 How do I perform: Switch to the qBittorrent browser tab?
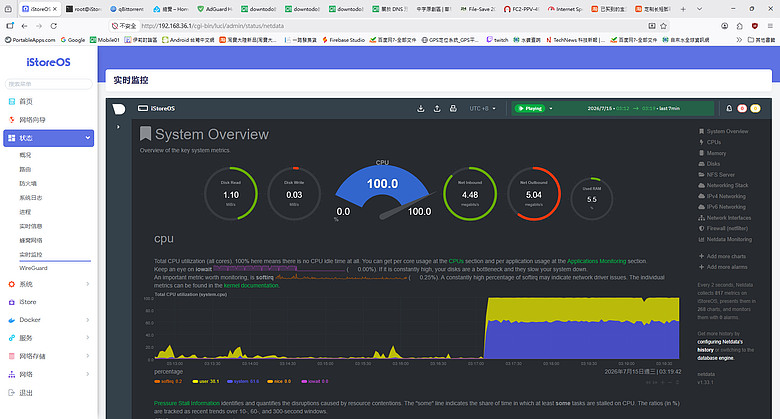tap(127, 9)
